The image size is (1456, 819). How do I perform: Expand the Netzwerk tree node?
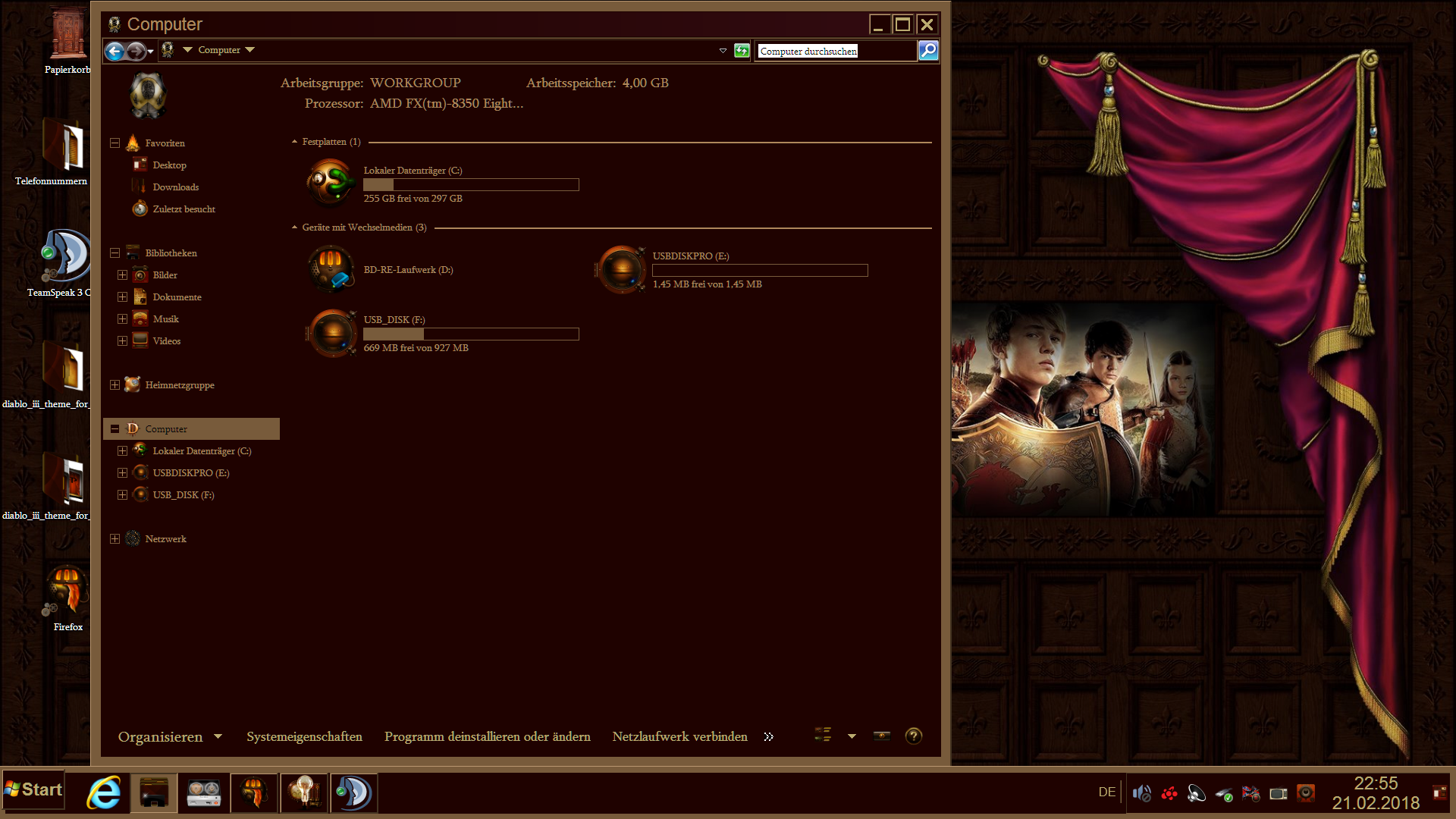[115, 539]
